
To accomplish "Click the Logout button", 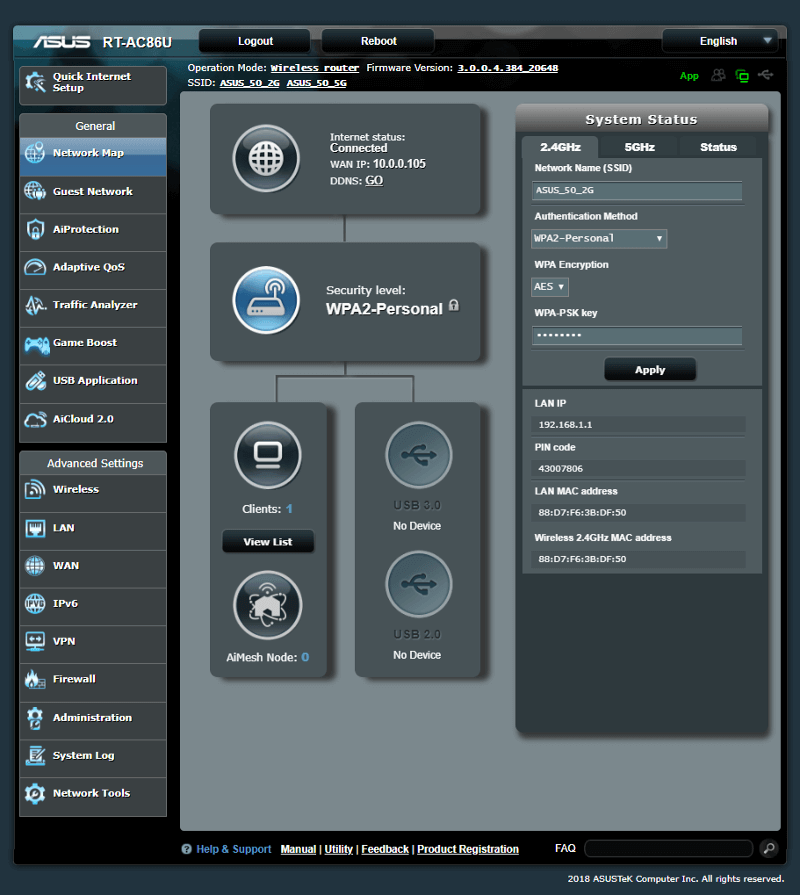I will tap(255, 41).
